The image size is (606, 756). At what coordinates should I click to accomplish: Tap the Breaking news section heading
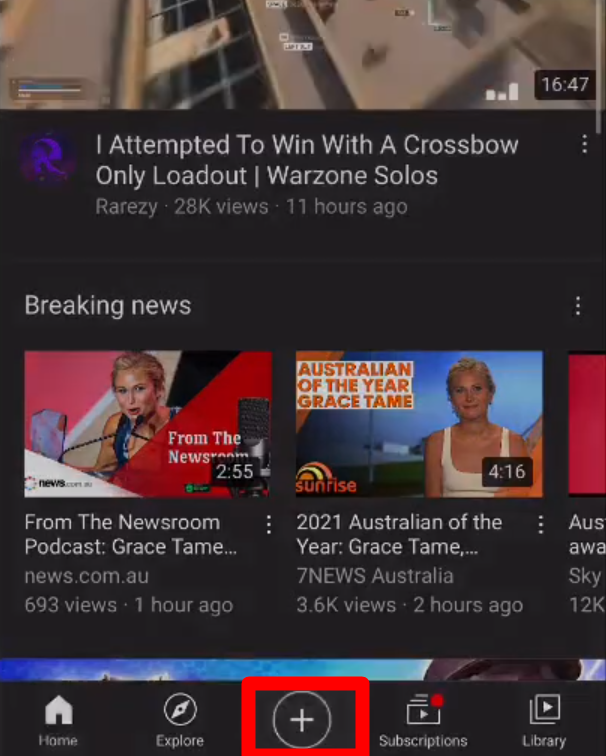[x=108, y=306]
